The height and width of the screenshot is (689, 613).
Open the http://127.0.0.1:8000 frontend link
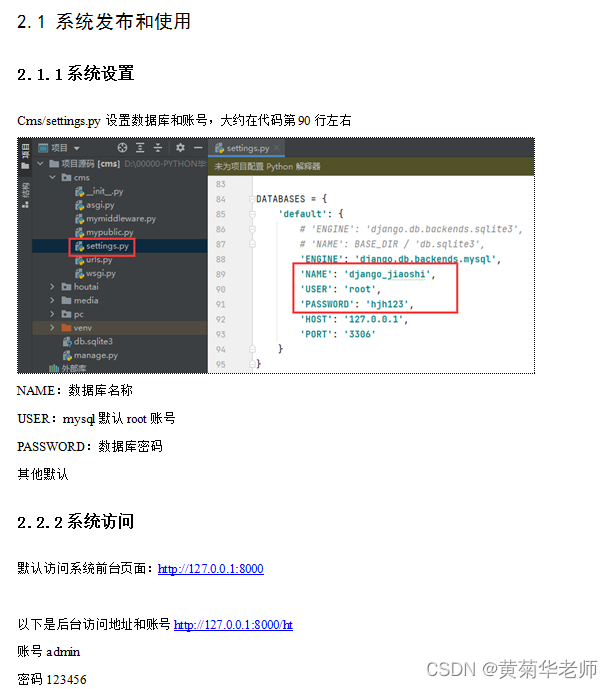pyautogui.click(x=210, y=569)
